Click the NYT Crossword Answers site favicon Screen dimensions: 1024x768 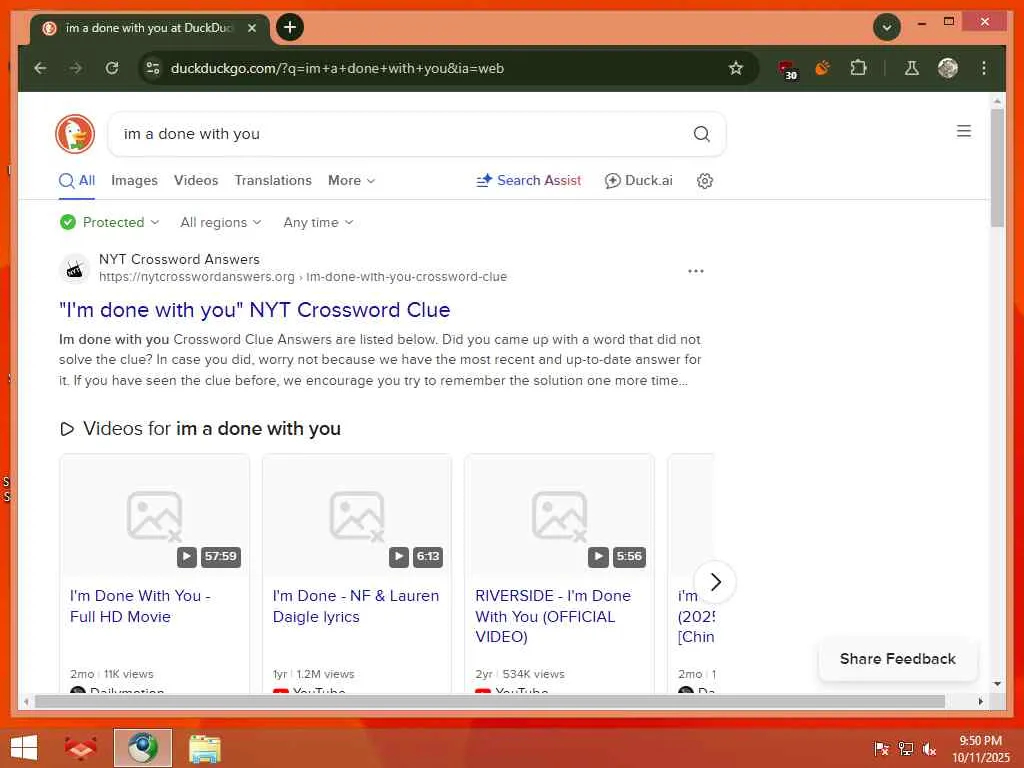click(x=75, y=269)
